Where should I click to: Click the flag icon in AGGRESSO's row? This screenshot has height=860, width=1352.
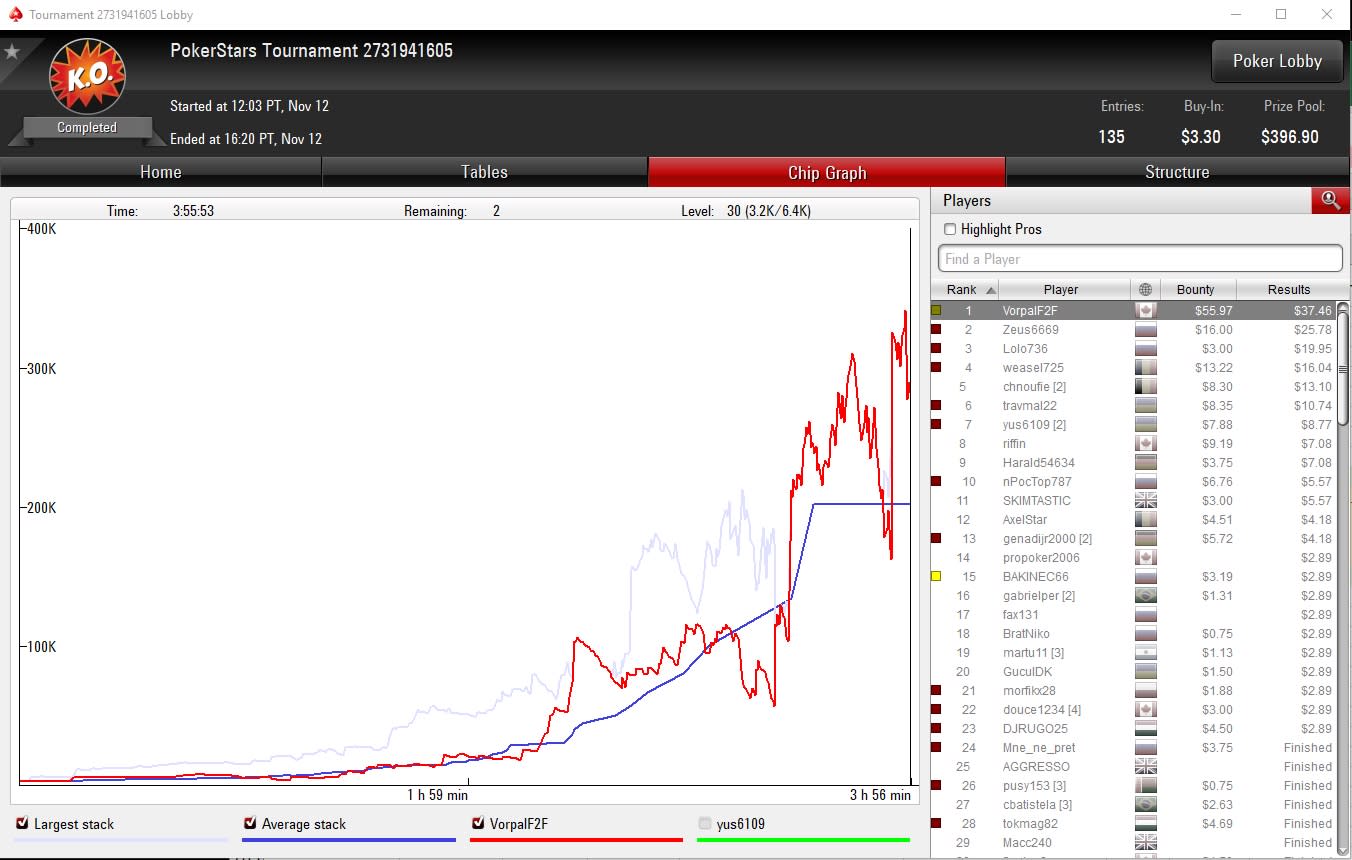pyautogui.click(x=1146, y=767)
